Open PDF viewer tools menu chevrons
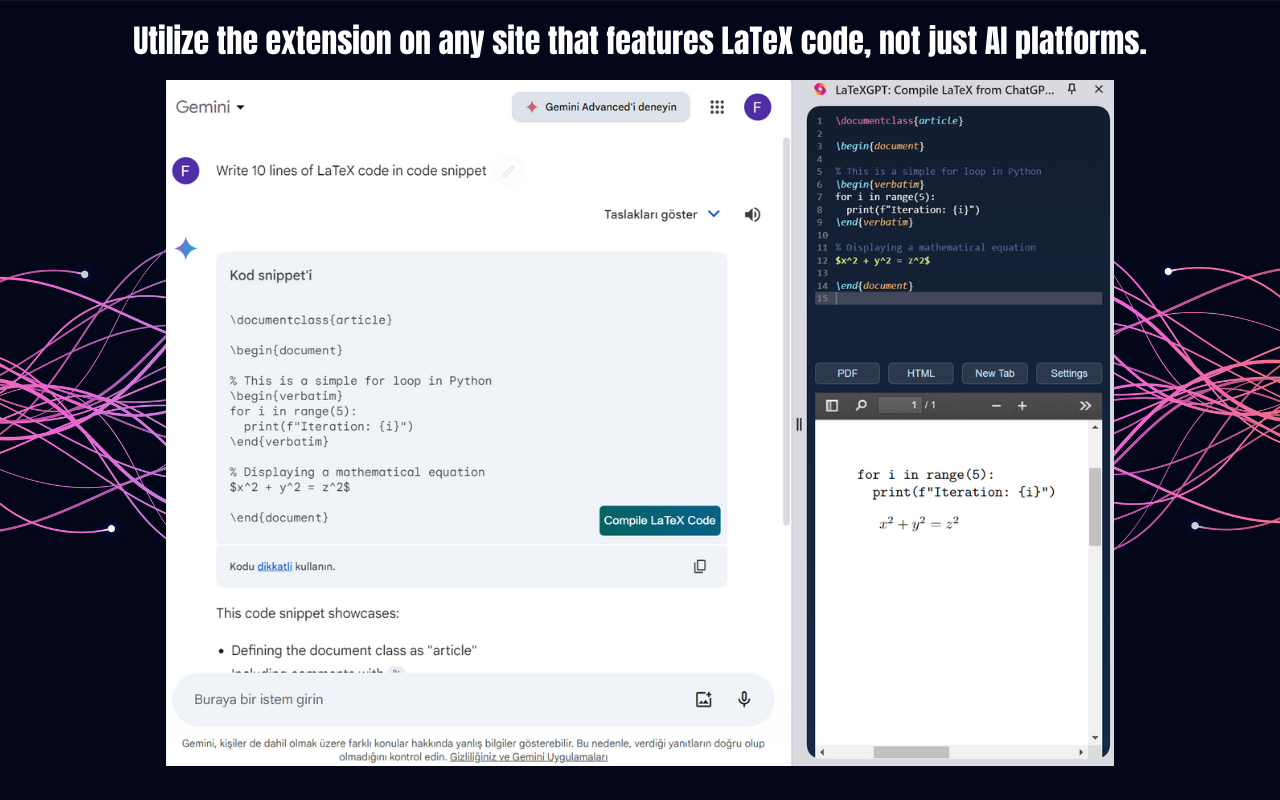The height and width of the screenshot is (800, 1280). click(x=1085, y=405)
